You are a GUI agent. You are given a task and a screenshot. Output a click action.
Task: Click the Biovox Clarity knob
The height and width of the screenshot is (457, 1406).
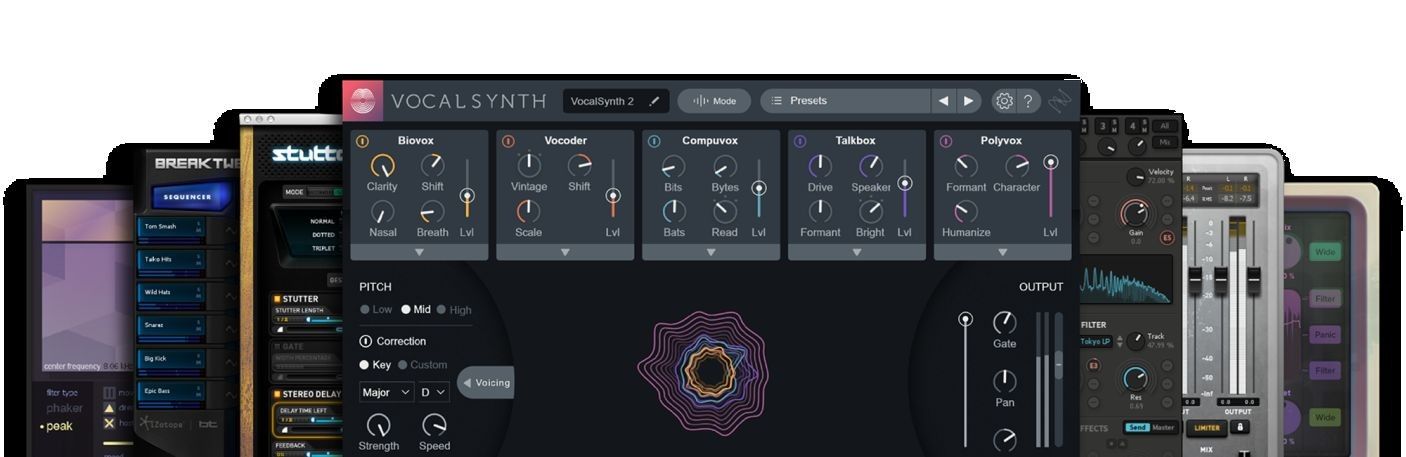[x=382, y=166]
